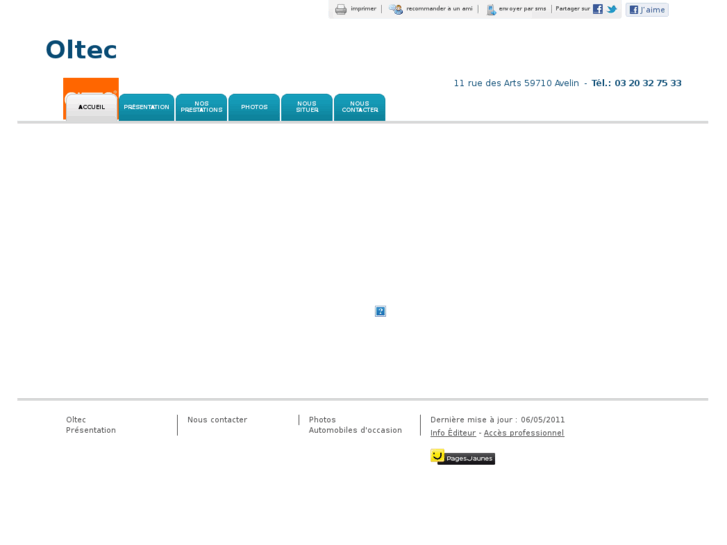Open the Nous Situer tab
Image resolution: width=727 pixels, height=545 pixels.
(307, 107)
